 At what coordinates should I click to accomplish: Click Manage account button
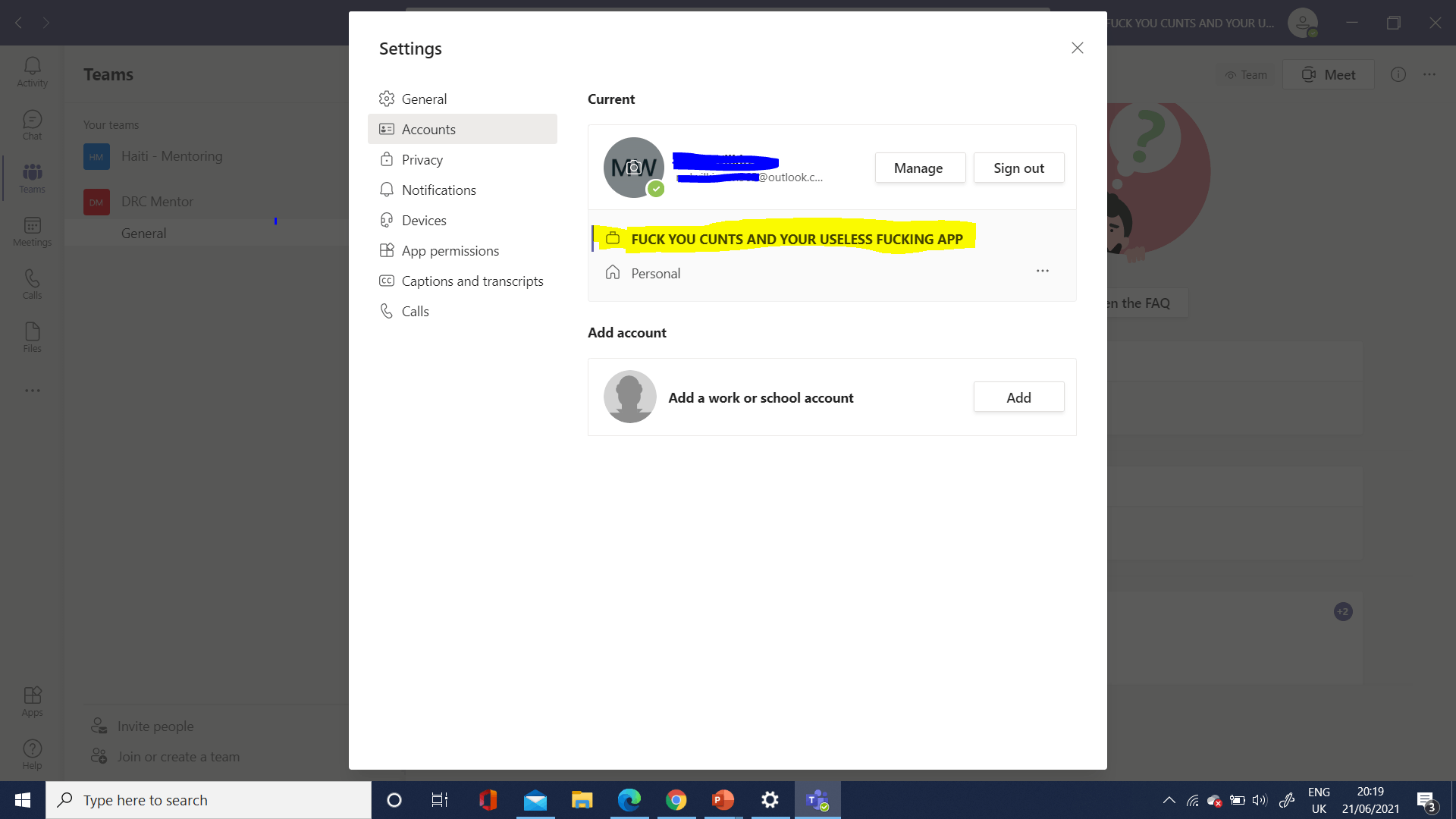point(920,168)
